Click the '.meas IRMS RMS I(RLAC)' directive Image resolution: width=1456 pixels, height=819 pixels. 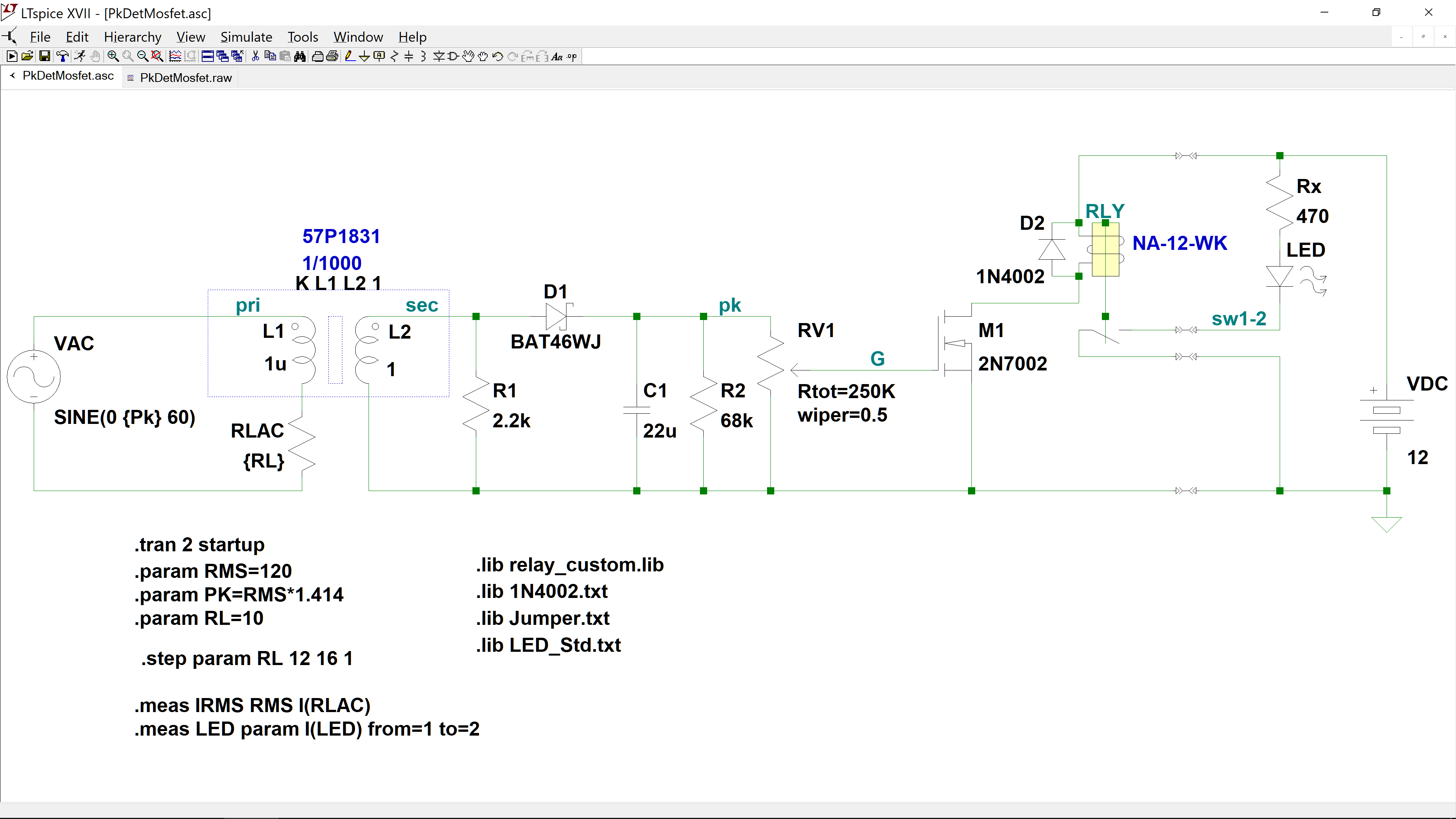pyautogui.click(x=252, y=705)
